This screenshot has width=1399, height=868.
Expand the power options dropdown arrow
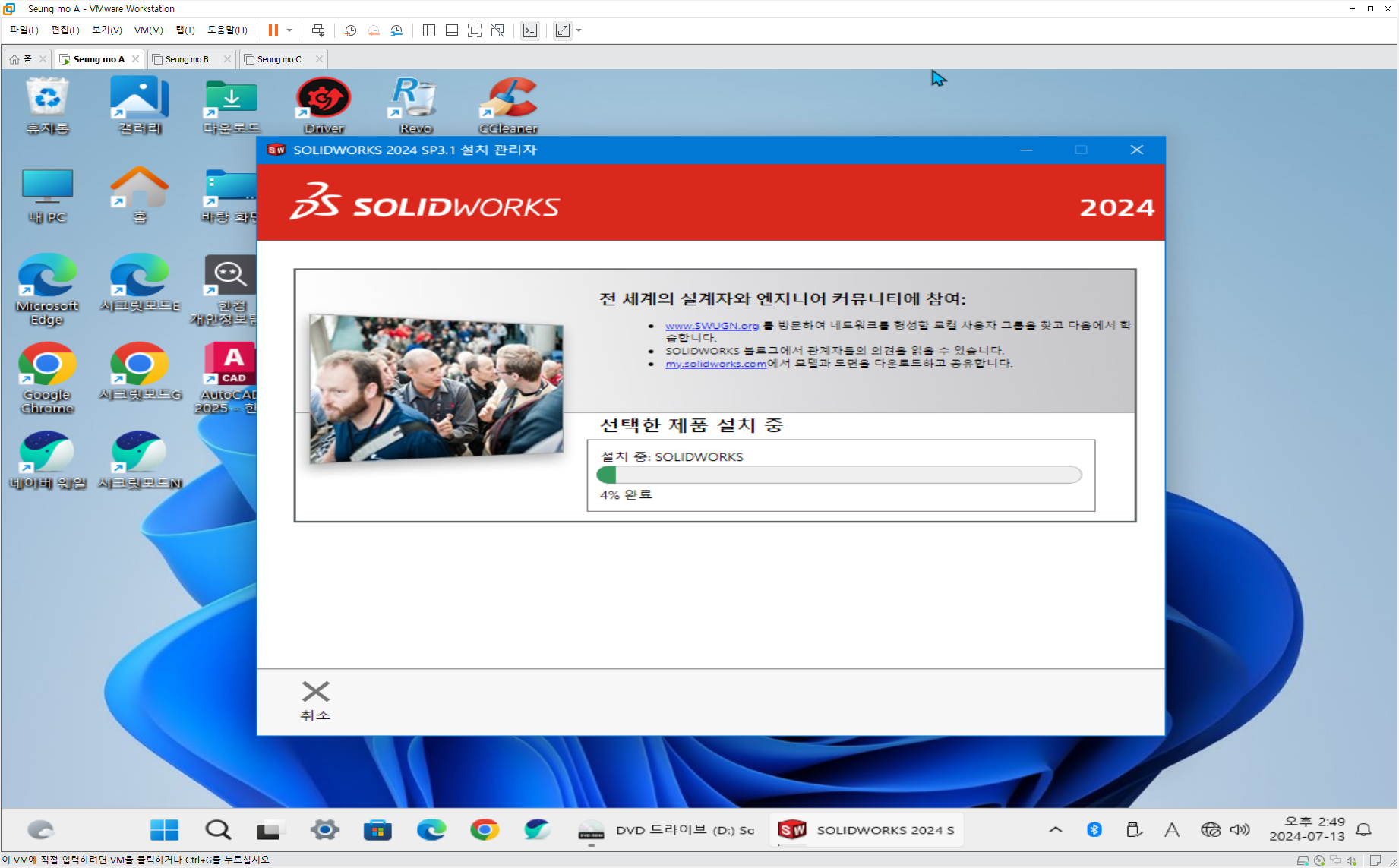(x=289, y=30)
